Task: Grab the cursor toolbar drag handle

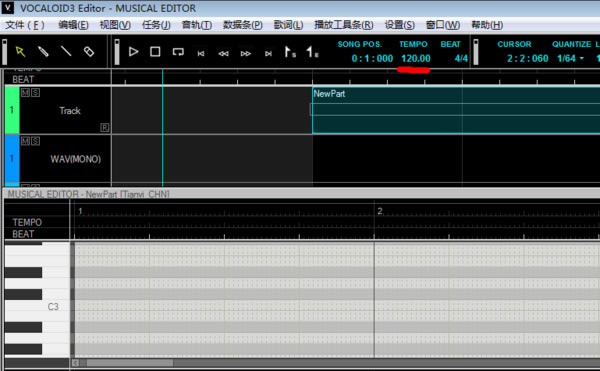Action: (476, 52)
